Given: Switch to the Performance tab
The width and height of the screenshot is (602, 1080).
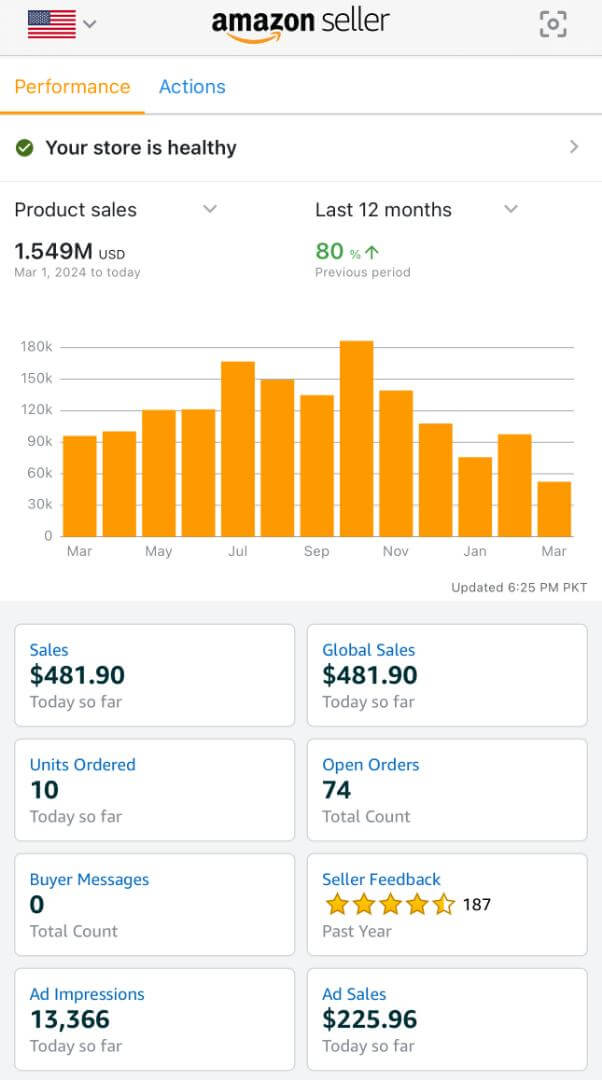Looking at the screenshot, I should pyautogui.click(x=72, y=86).
